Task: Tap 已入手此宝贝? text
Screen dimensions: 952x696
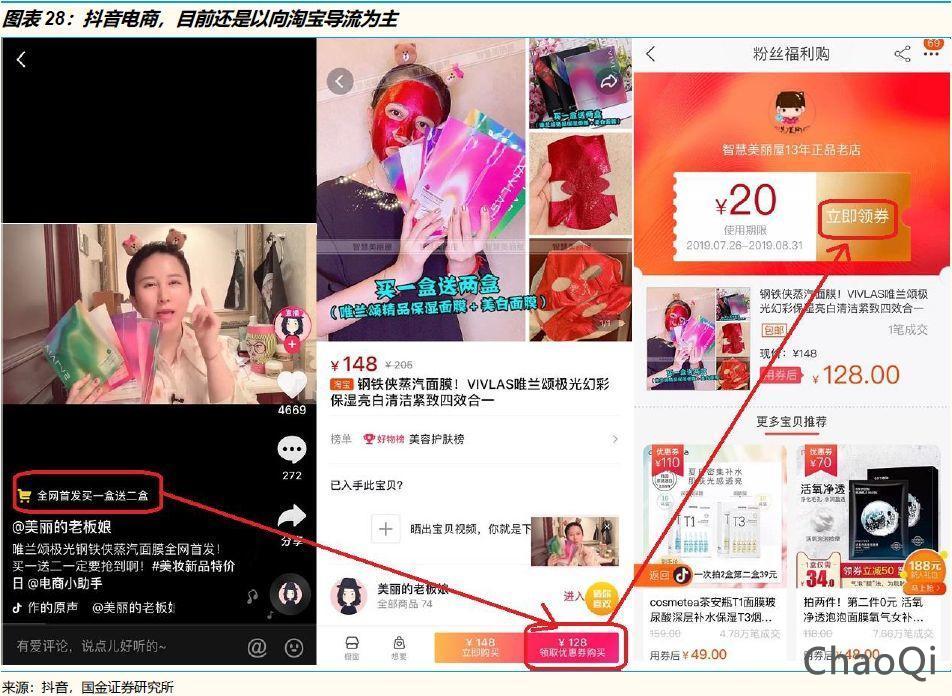Action: coord(366,485)
